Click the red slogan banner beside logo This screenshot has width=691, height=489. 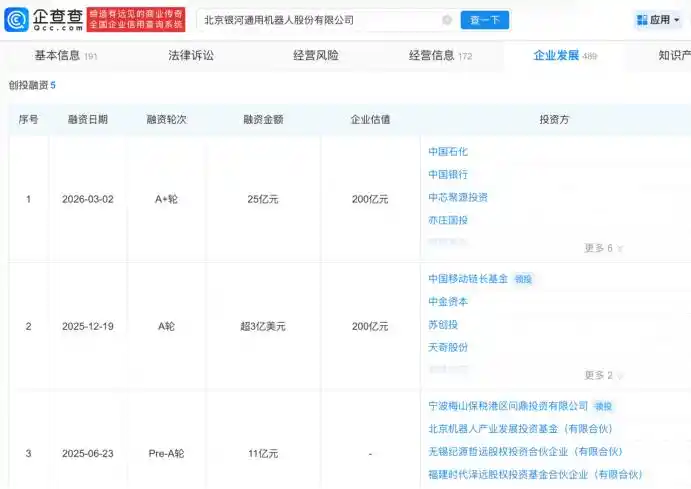click(136, 19)
